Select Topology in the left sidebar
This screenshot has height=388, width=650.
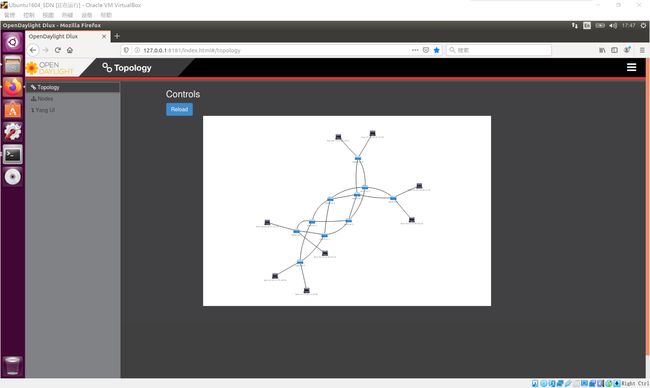point(73,87)
